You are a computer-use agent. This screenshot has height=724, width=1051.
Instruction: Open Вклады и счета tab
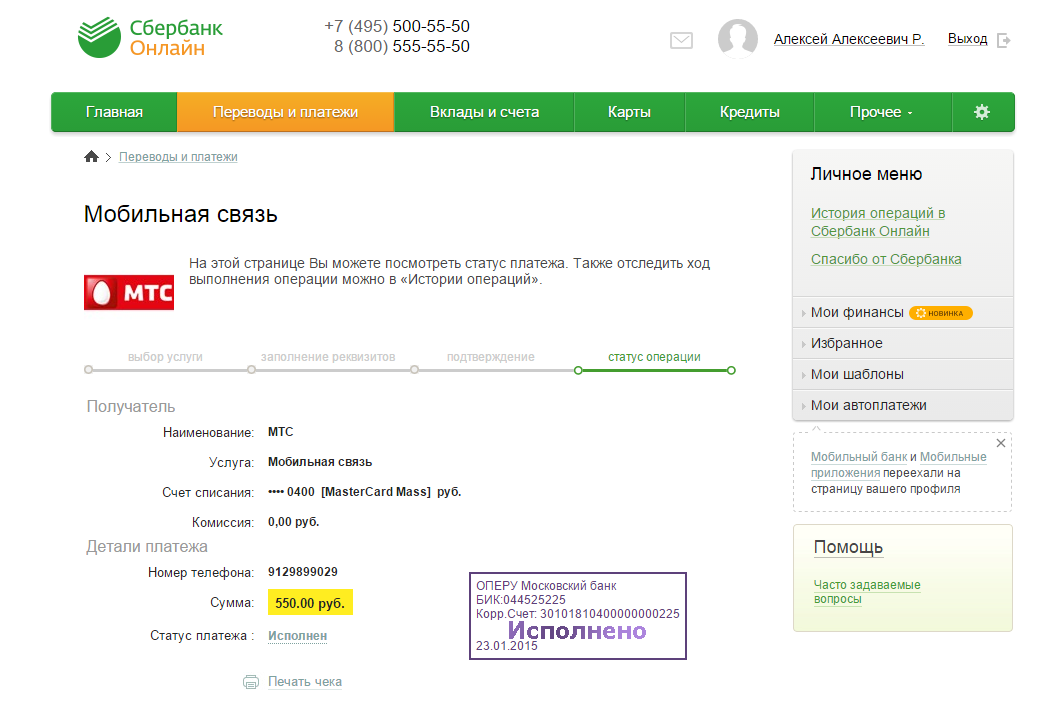484,112
